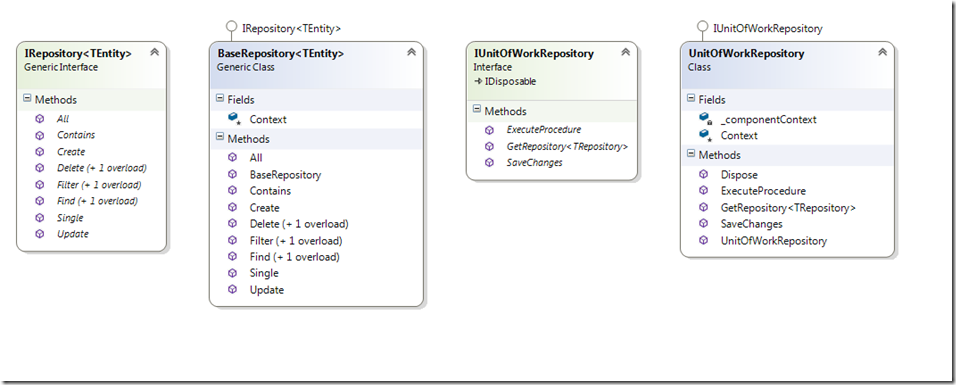Image resolution: width=956 pixels, height=385 pixels.
Task: Collapse the Methods section in IRepository<TEntity>
Action: tap(27, 98)
